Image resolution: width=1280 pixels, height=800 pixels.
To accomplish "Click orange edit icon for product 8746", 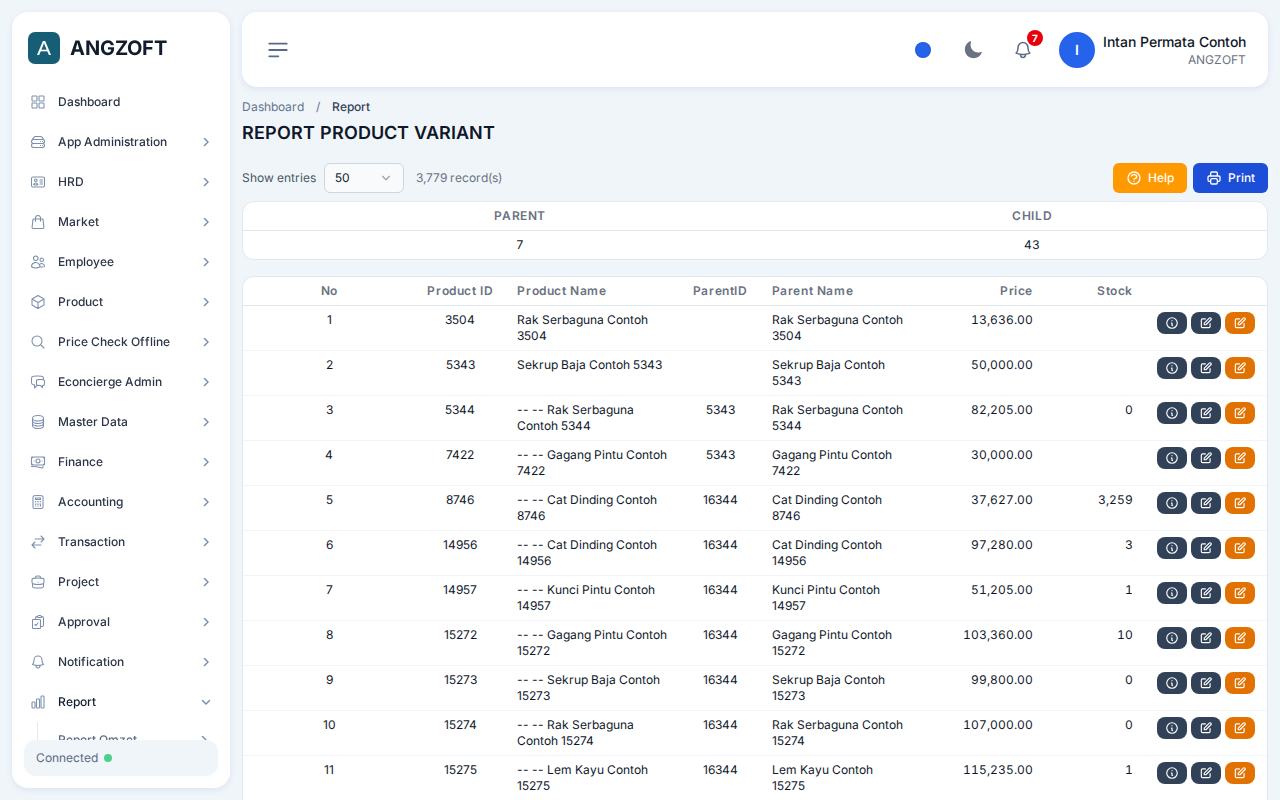I will click(x=1240, y=503).
